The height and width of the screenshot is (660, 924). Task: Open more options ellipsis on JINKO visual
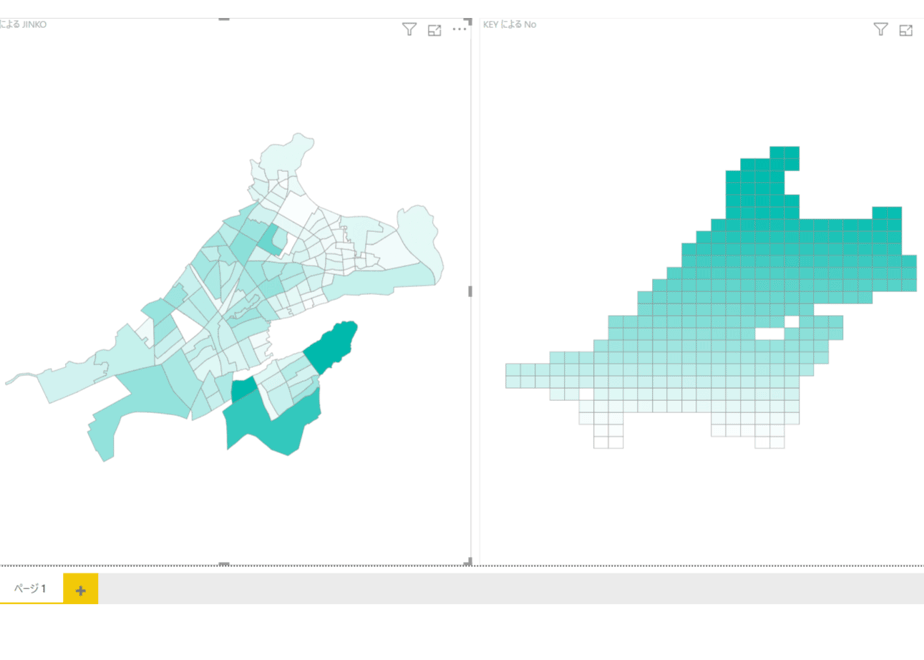click(x=459, y=29)
